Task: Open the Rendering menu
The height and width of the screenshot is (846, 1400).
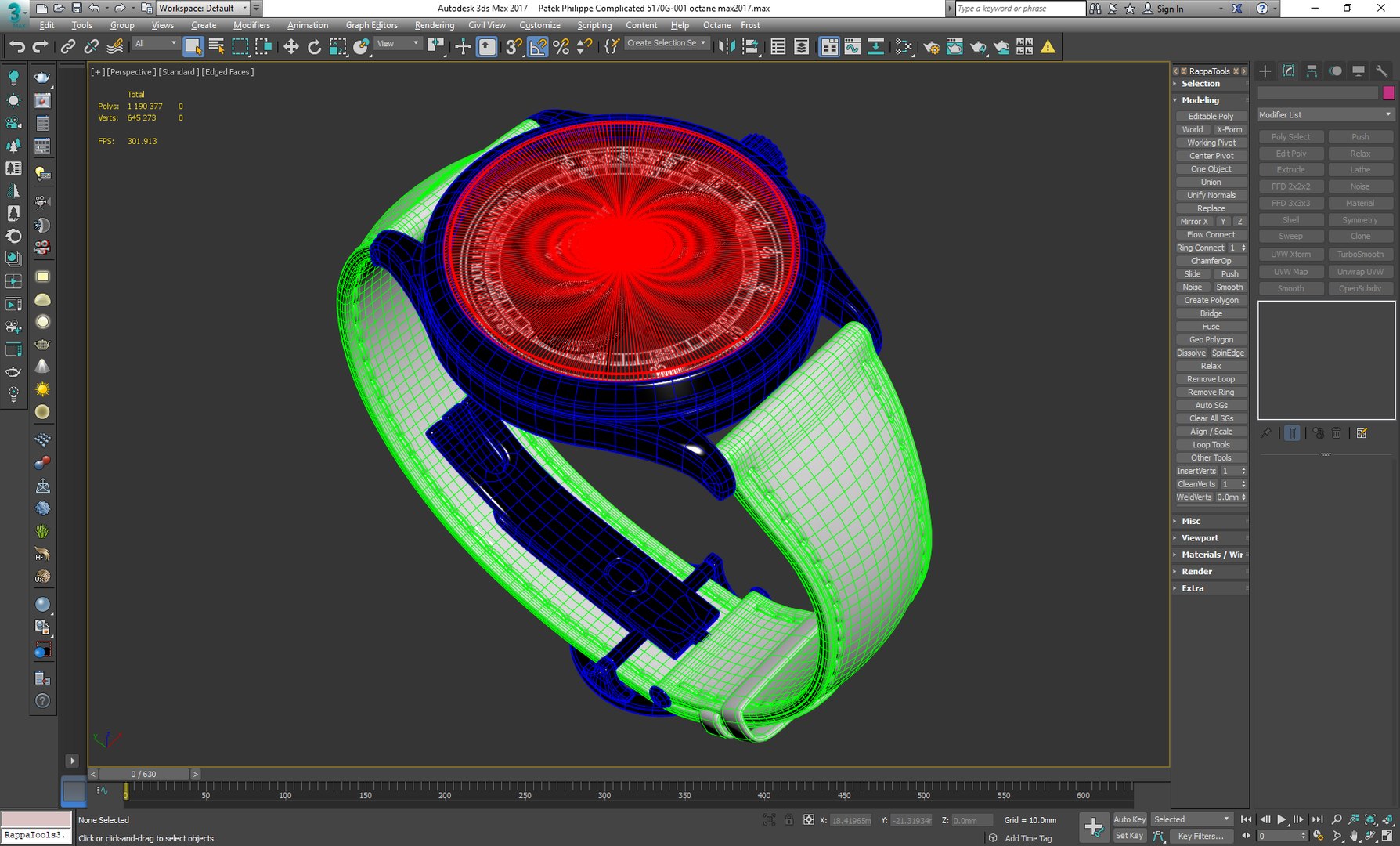Action: (x=435, y=25)
